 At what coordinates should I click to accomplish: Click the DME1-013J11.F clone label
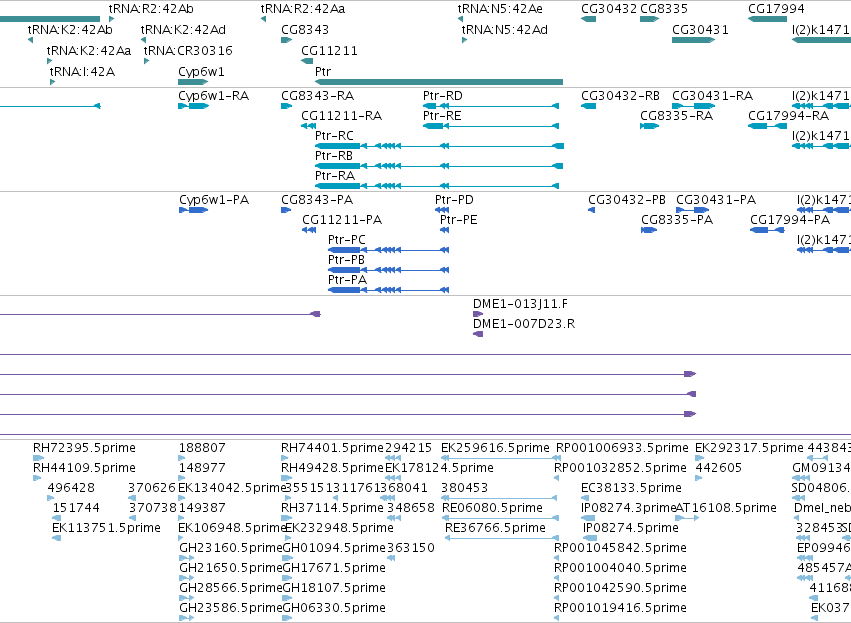(x=520, y=304)
